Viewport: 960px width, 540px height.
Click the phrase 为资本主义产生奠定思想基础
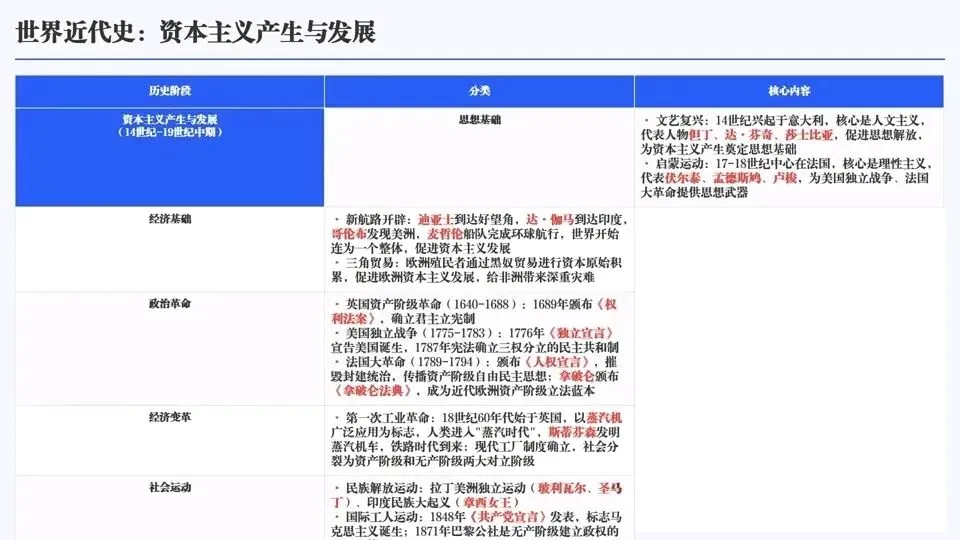[719, 149]
